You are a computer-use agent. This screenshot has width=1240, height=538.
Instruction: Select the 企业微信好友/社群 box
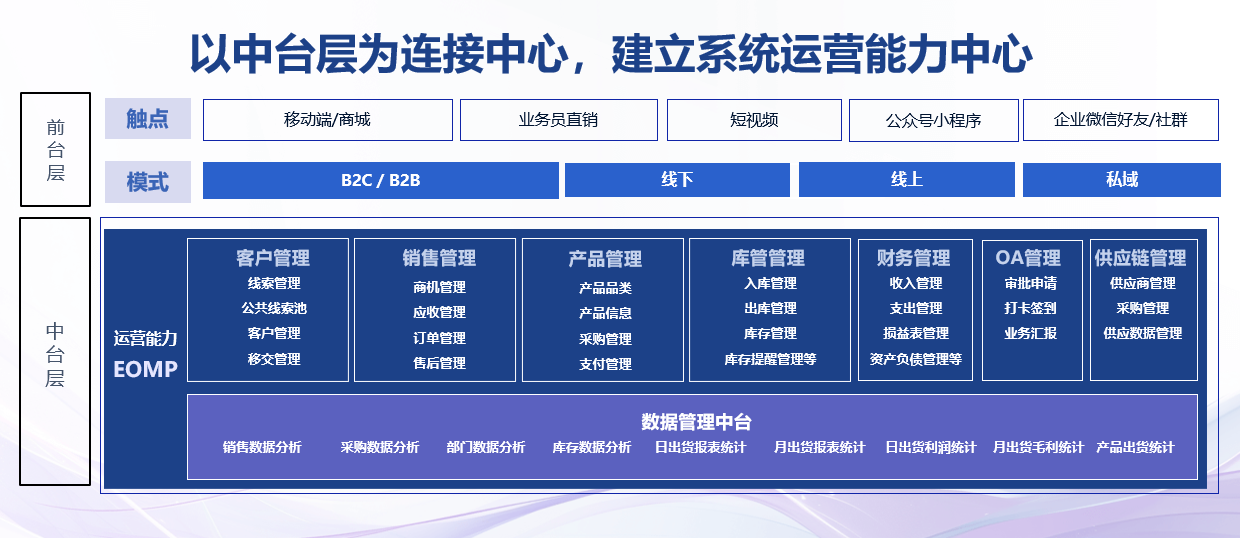point(1120,120)
